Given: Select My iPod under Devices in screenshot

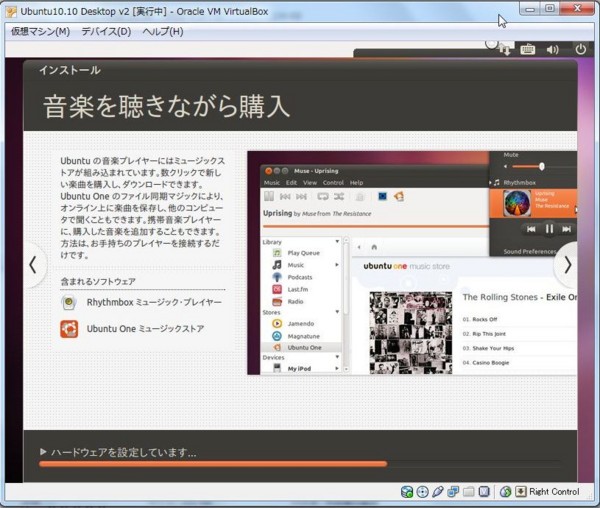Looking at the screenshot, I should (x=299, y=369).
